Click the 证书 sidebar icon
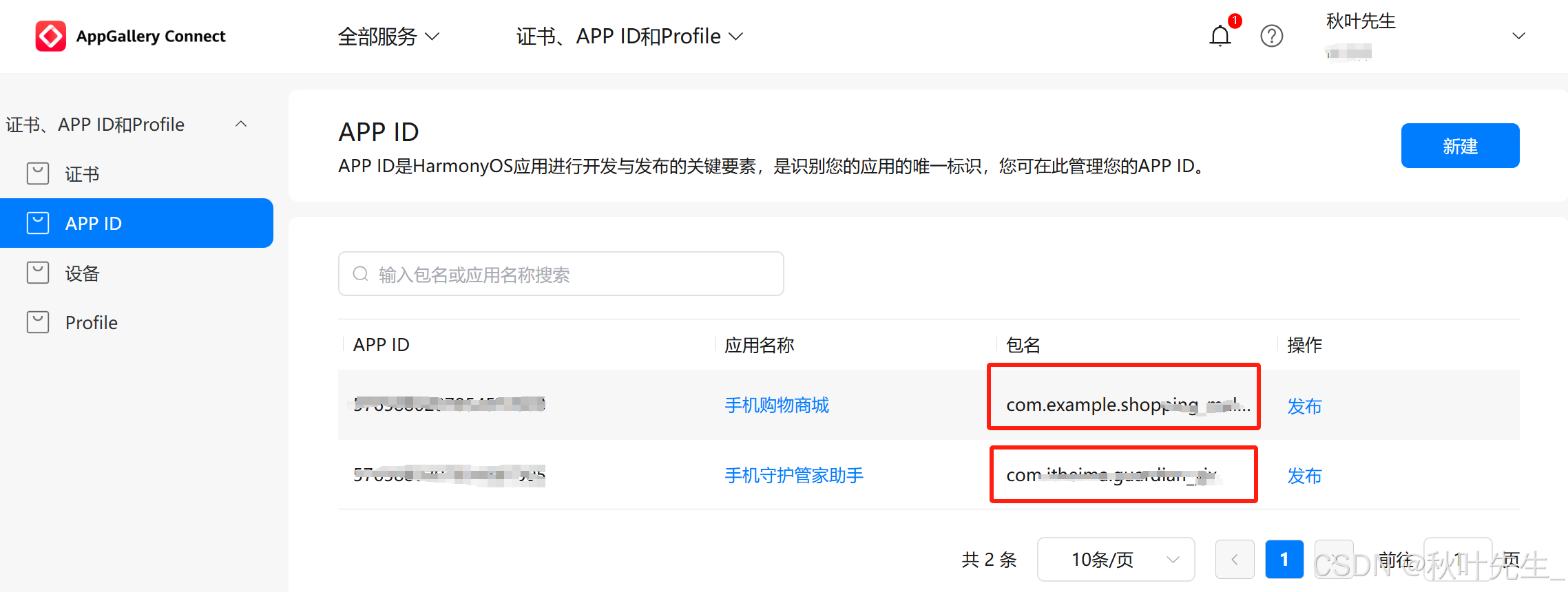Screen dimensions: 1568x592 pyautogui.click(x=38, y=173)
